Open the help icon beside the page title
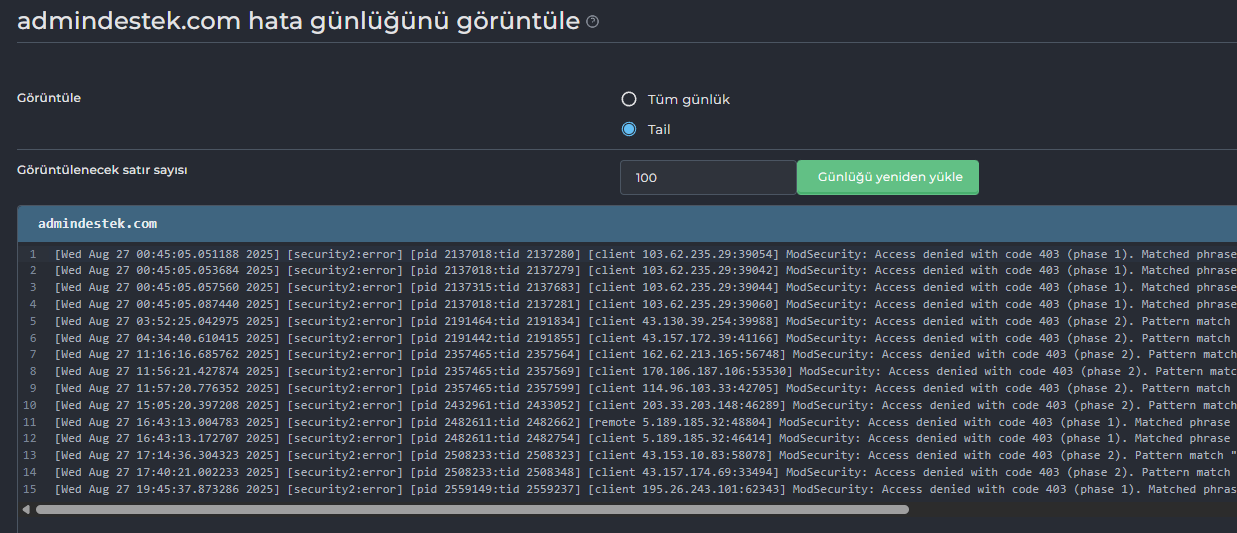 [593, 22]
